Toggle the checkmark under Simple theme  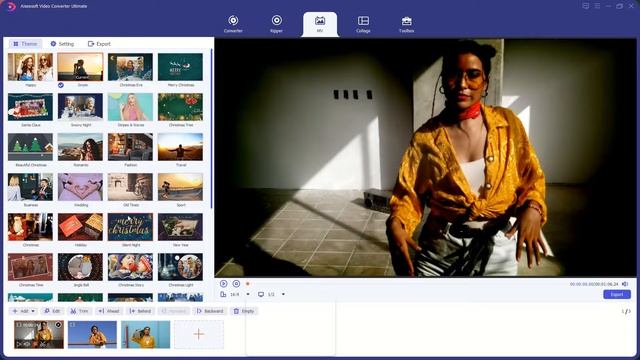61,85
